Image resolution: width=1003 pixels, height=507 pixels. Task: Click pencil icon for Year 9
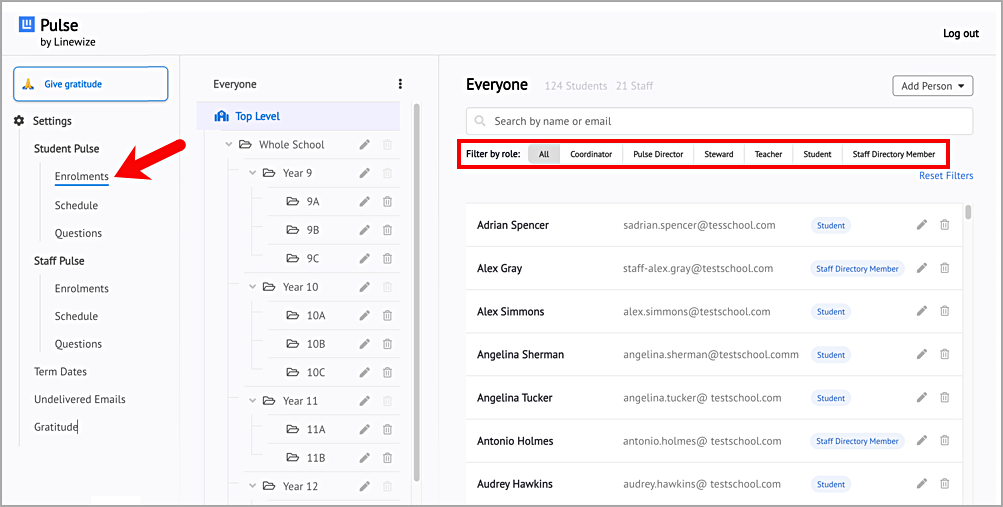[365, 173]
